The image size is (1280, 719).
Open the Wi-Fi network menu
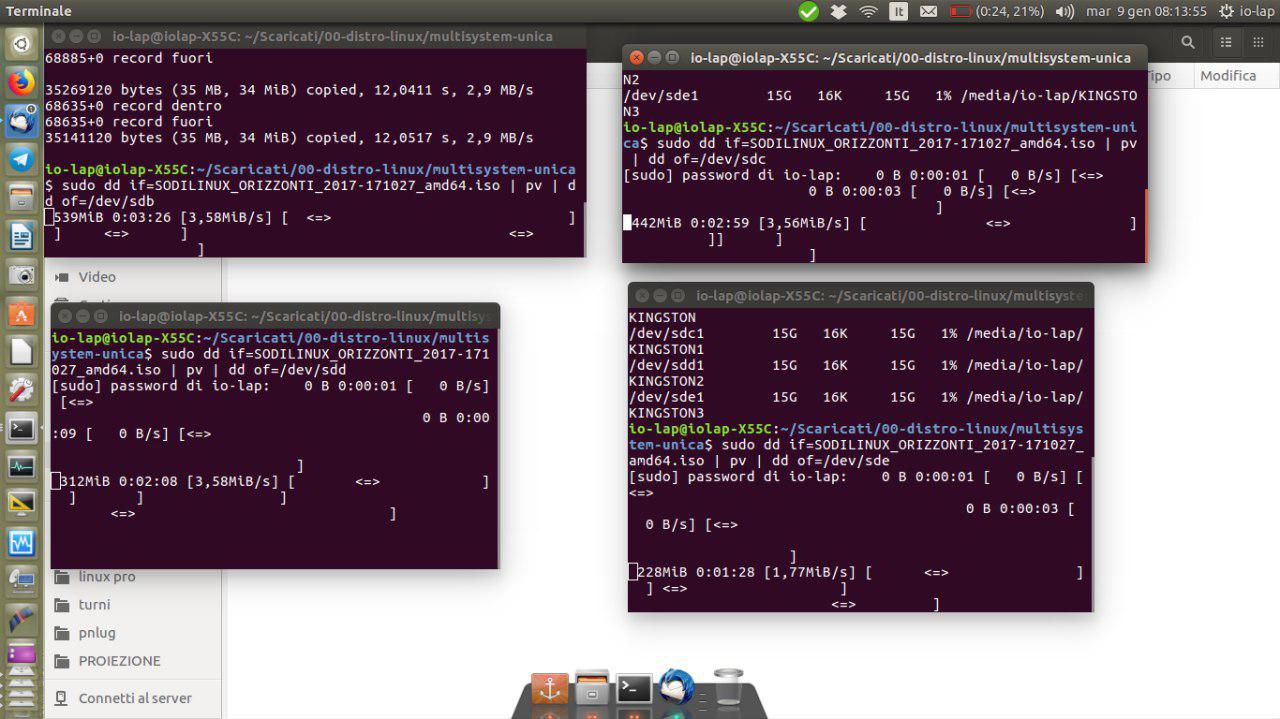pyautogui.click(x=868, y=11)
